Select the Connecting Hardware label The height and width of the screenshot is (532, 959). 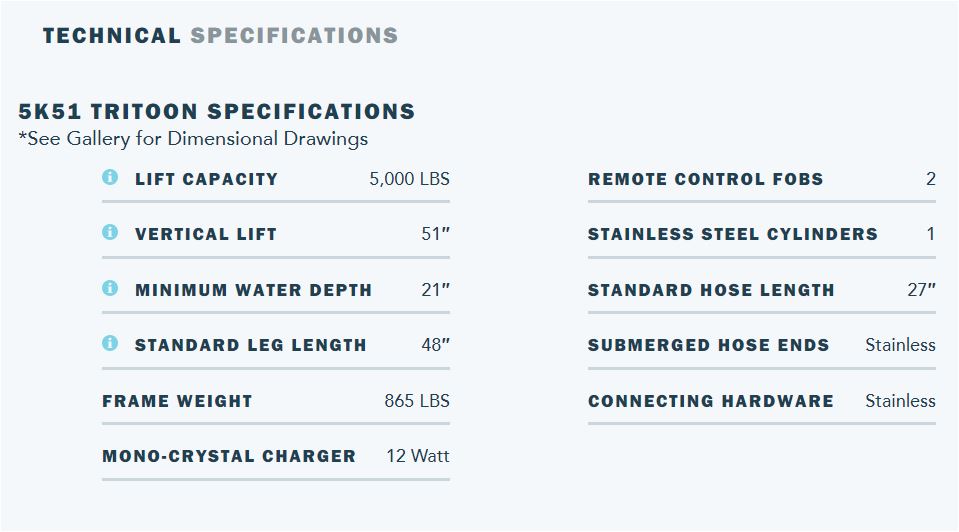(x=710, y=402)
